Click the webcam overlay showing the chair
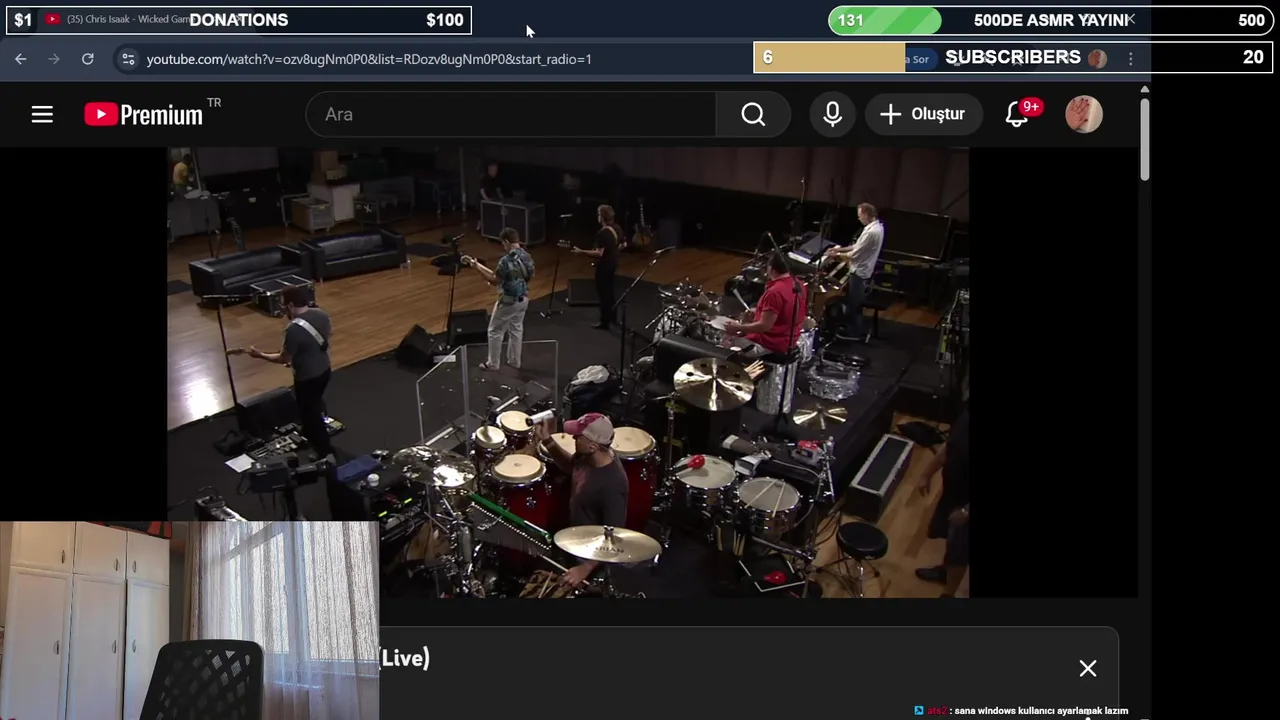This screenshot has width=1280, height=720. tap(189, 620)
